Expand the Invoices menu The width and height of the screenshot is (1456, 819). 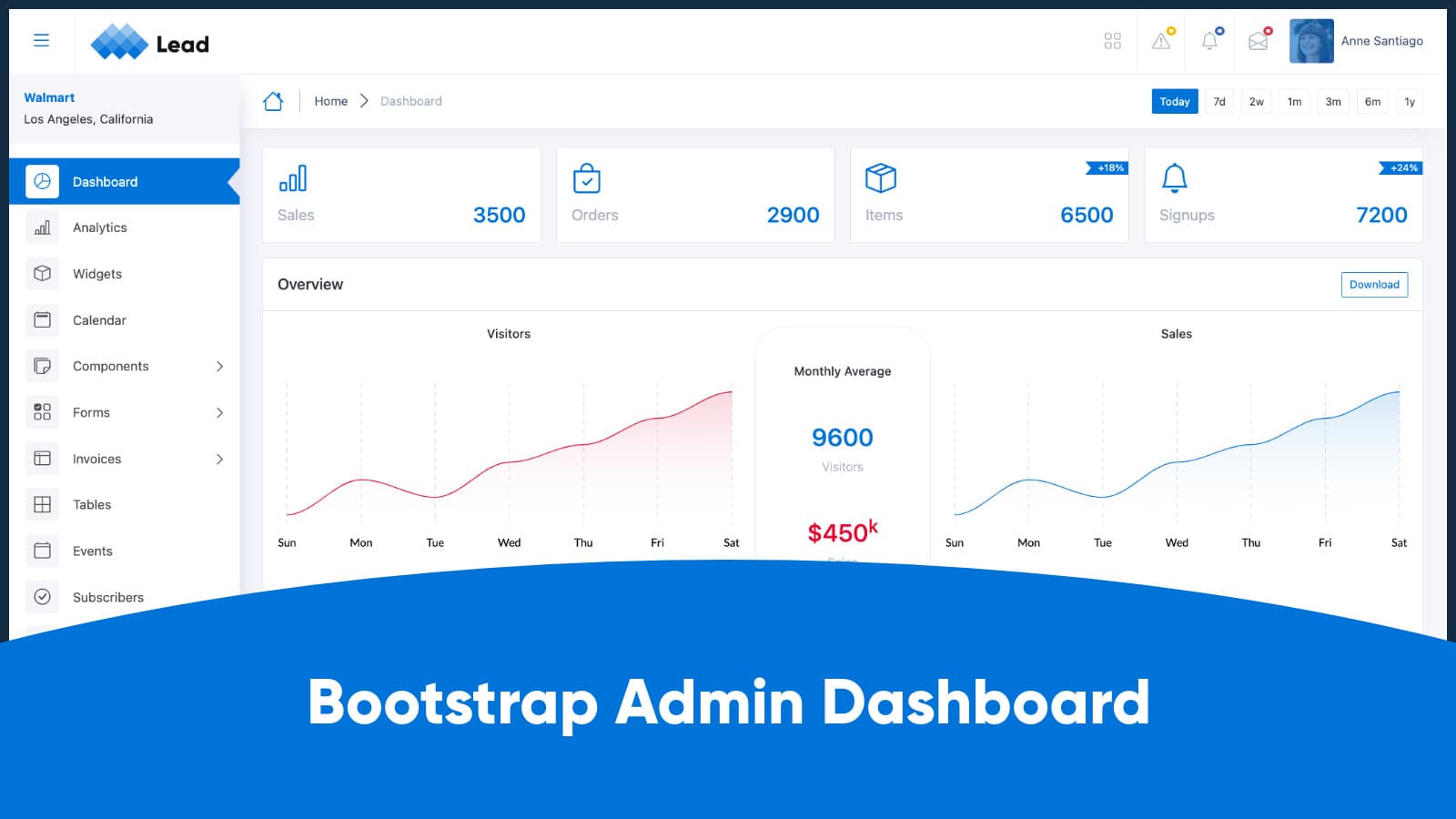(x=96, y=458)
